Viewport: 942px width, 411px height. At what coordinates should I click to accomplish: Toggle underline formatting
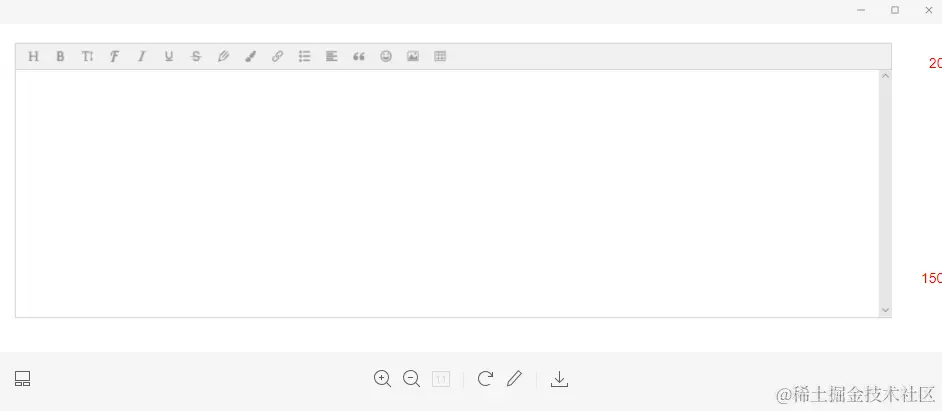point(169,56)
